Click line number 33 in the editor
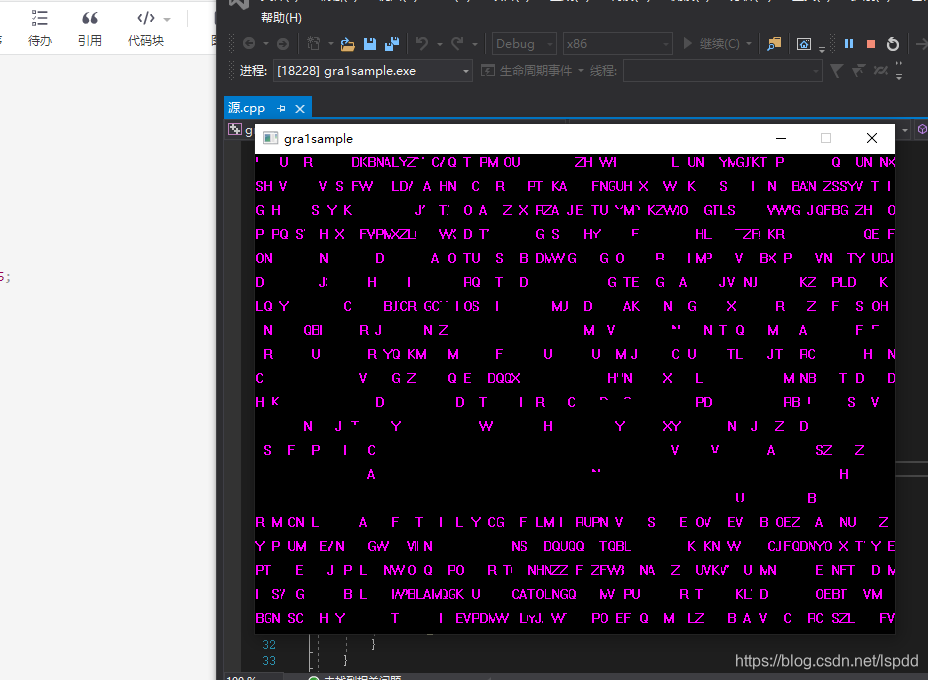The height and width of the screenshot is (680, 928). click(269, 660)
